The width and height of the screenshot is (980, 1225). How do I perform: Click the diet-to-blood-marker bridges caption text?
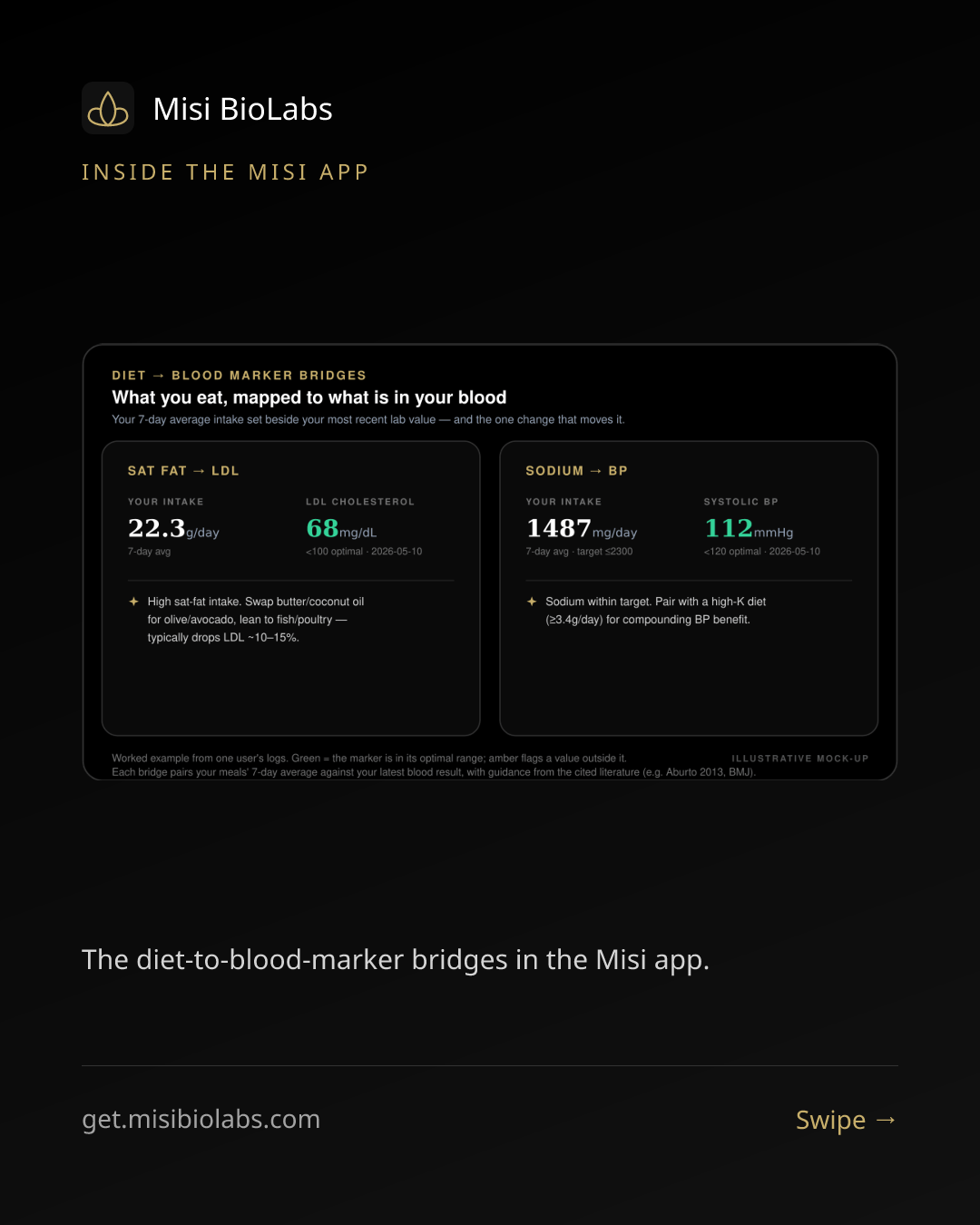coord(396,959)
